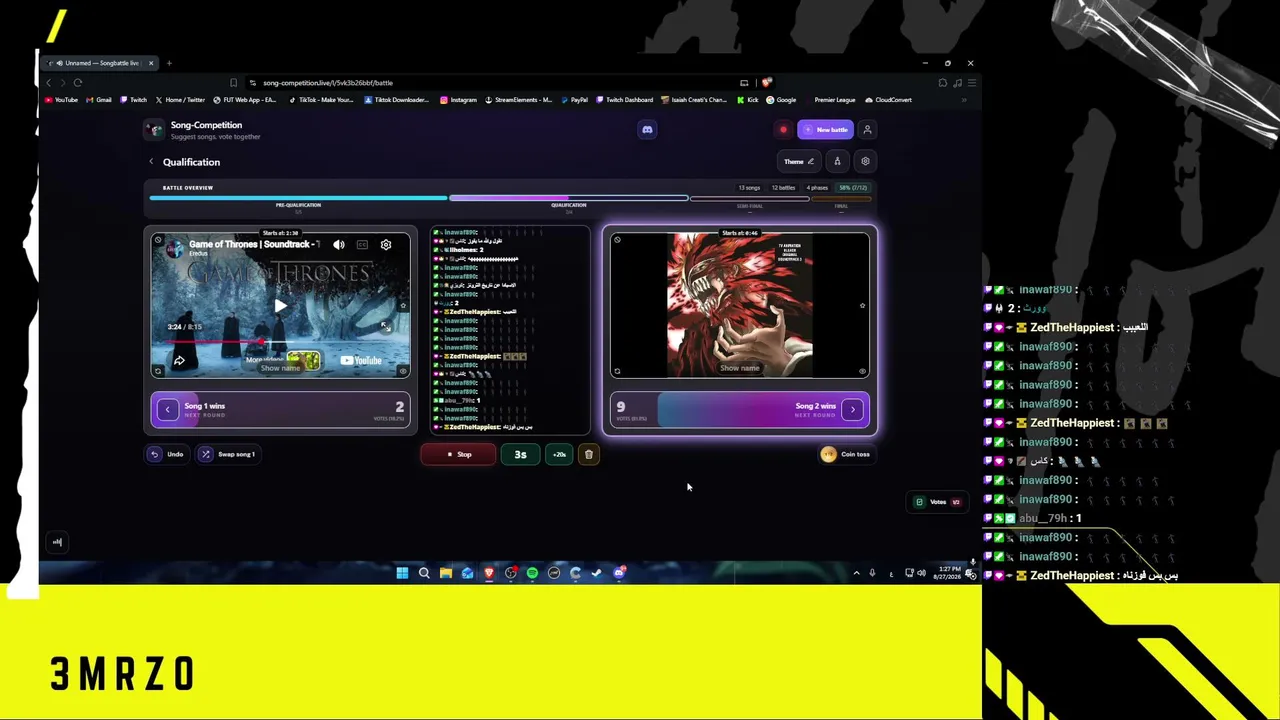Screen dimensions: 1280x720
Task: Toggle song 2 video visibility eye
Action: click(x=862, y=372)
